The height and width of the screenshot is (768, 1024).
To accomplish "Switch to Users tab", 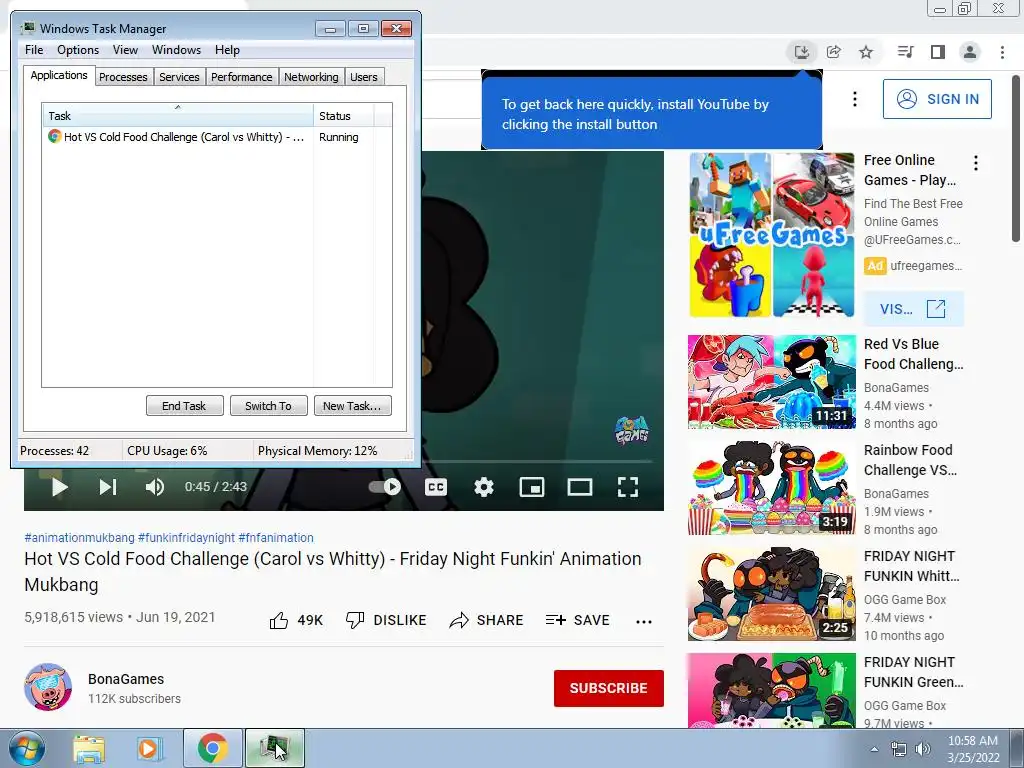I will [x=364, y=77].
